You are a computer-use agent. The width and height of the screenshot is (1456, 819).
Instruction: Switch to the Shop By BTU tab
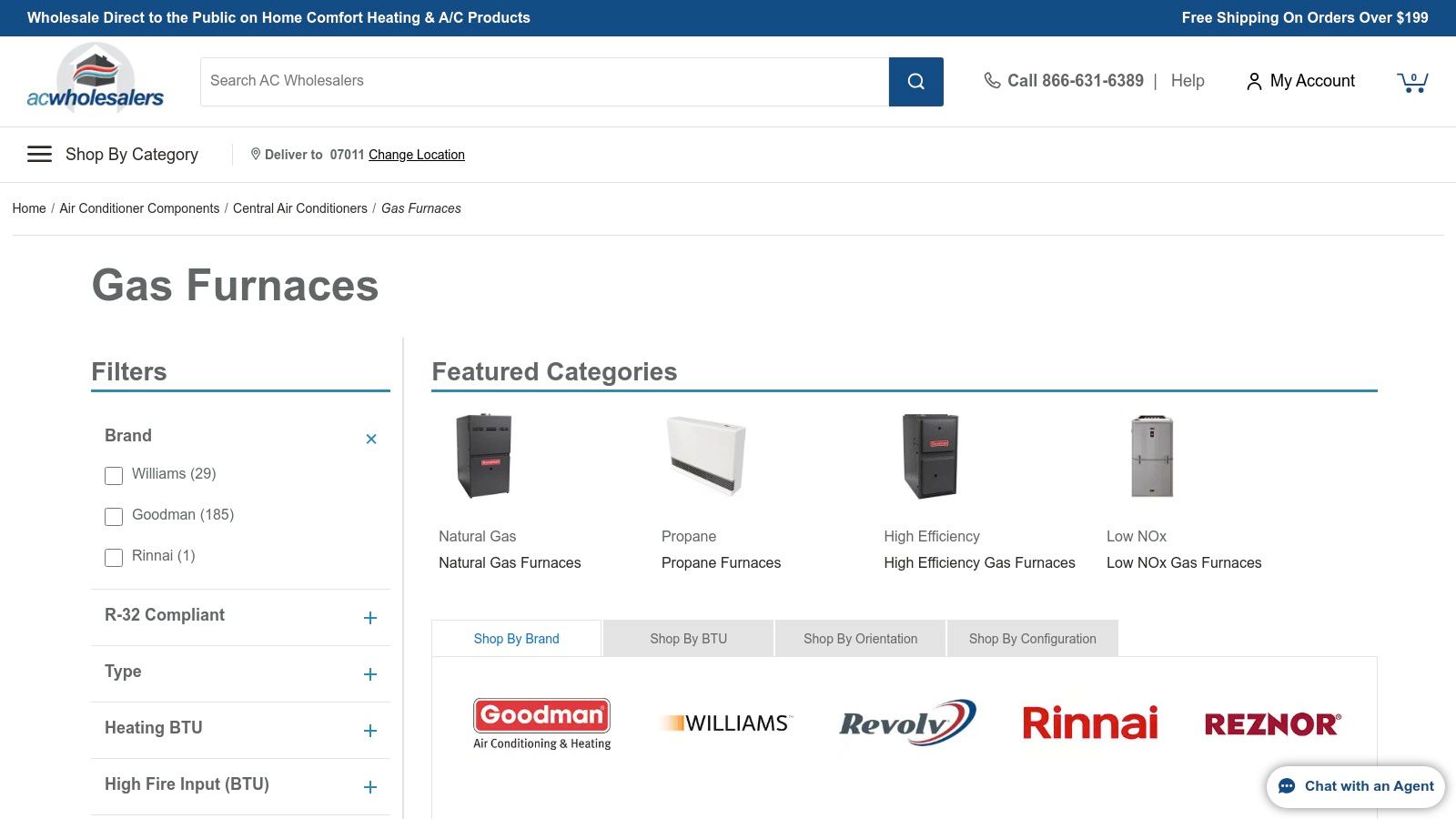click(x=687, y=638)
